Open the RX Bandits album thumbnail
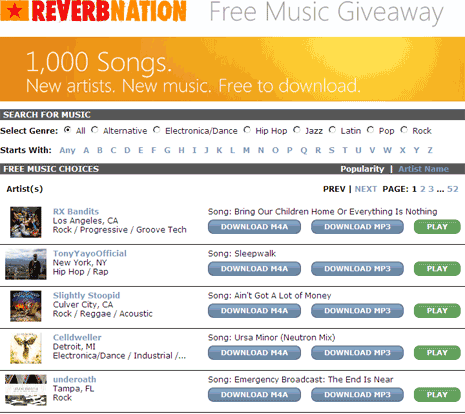The width and height of the screenshot is (465, 414). point(26,222)
